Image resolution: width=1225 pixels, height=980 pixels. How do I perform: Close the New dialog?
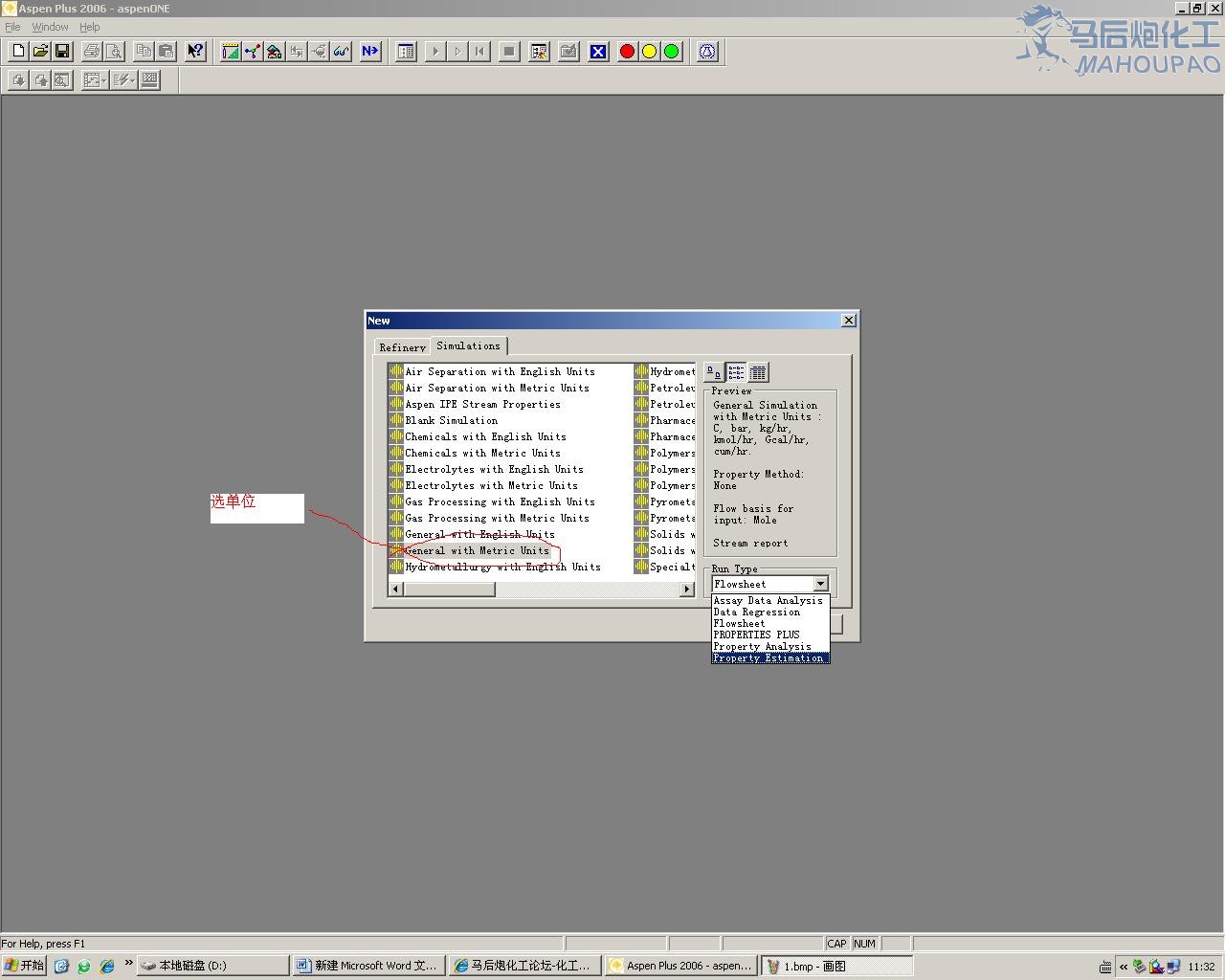[848, 320]
